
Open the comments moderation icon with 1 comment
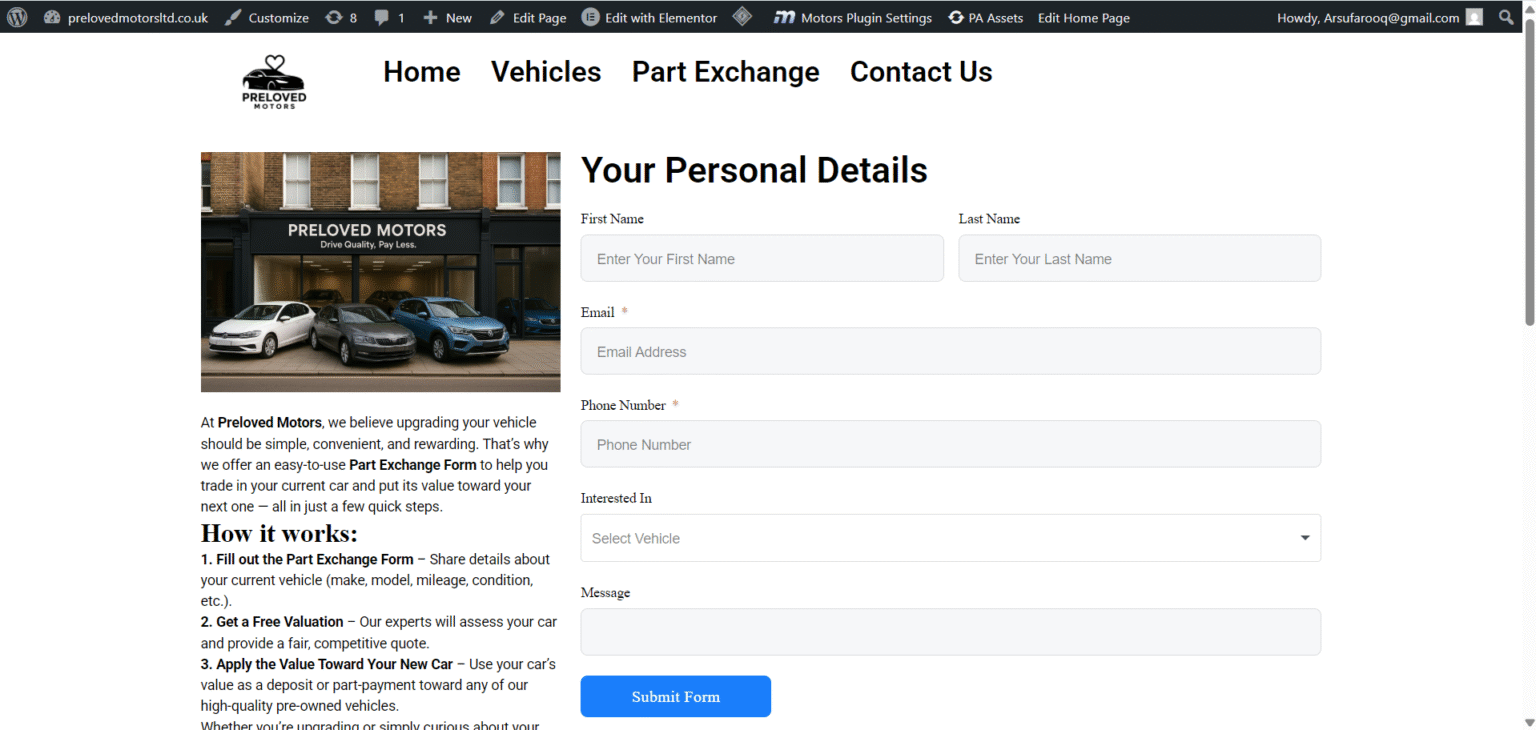tap(389, 16)
